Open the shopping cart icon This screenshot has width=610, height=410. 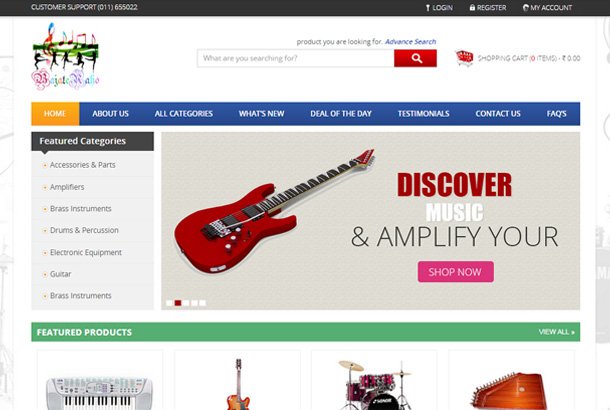[x=464, y=58]
